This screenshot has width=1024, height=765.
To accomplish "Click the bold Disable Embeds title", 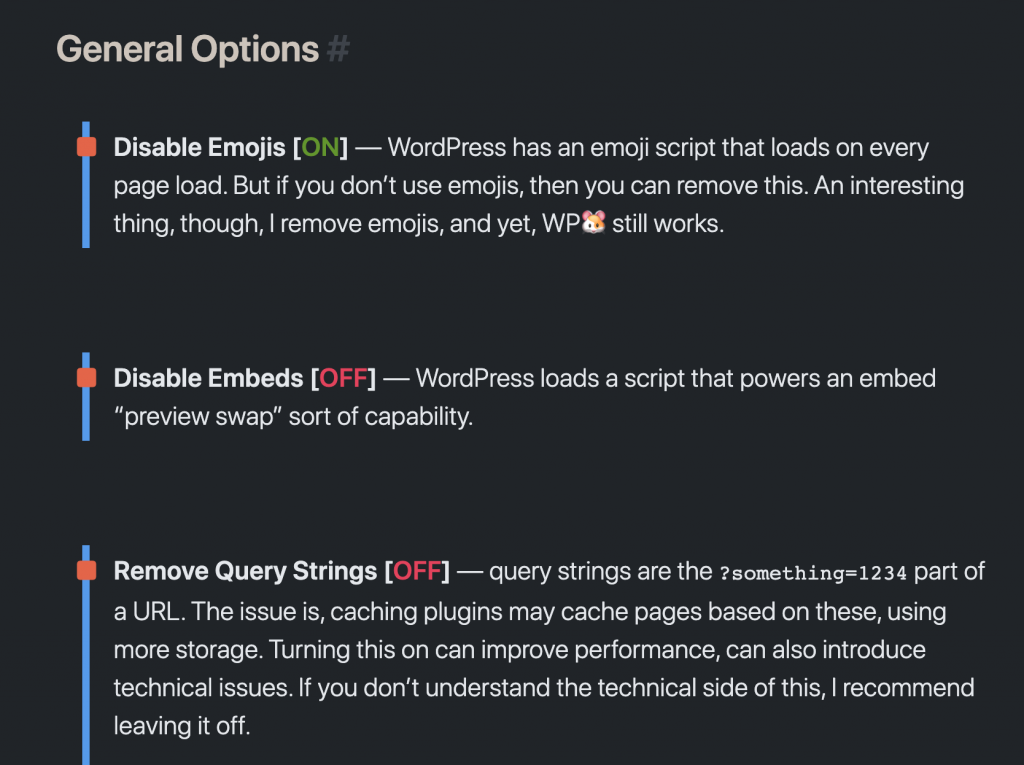I will coord(208,378).
